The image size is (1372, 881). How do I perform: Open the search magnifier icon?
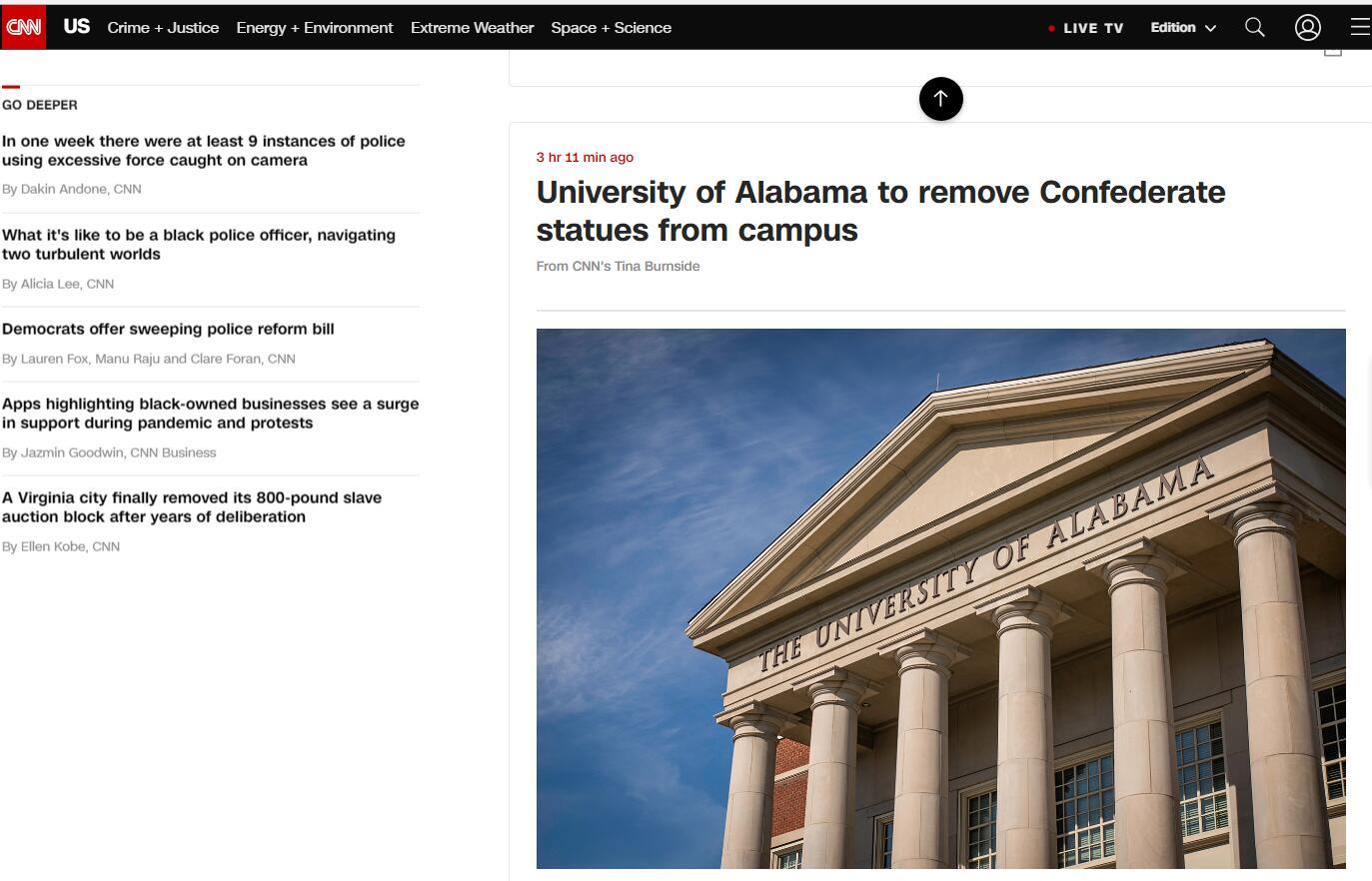tap(1255, 27)
